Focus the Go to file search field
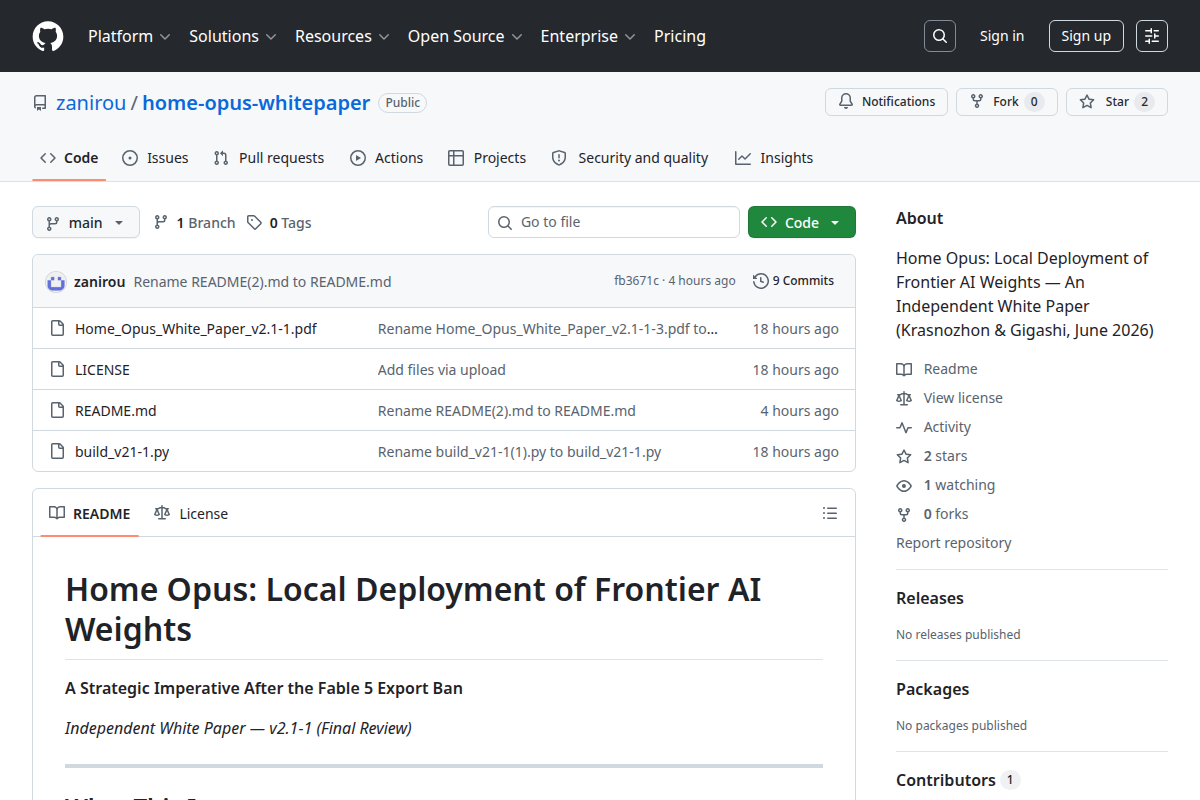 click(x=614, y=222)
